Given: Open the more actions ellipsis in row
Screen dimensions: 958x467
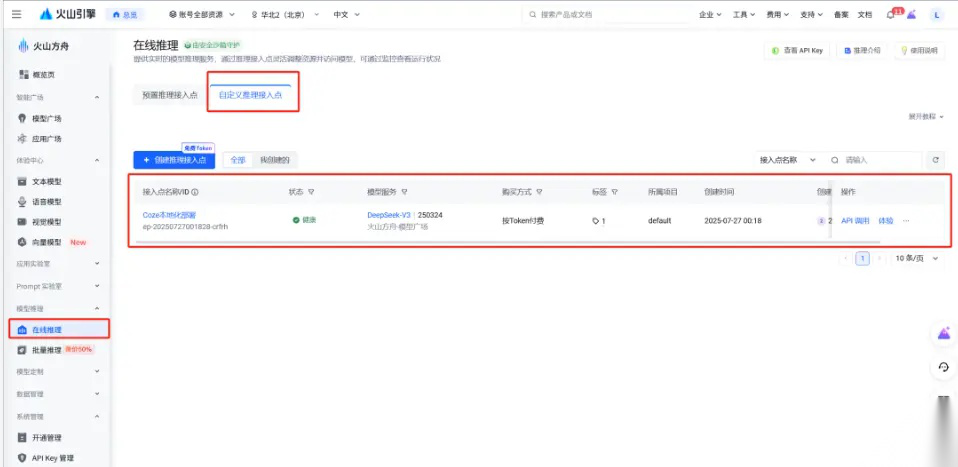Looking at the screenshot, I should tap(905, 221).
